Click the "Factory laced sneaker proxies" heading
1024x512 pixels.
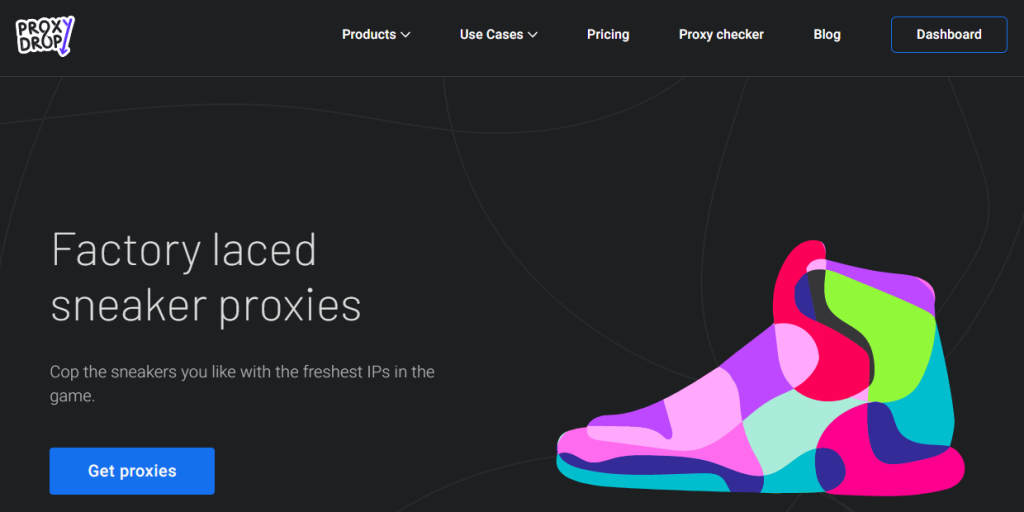pyautogui.click(x=205, y=277)
